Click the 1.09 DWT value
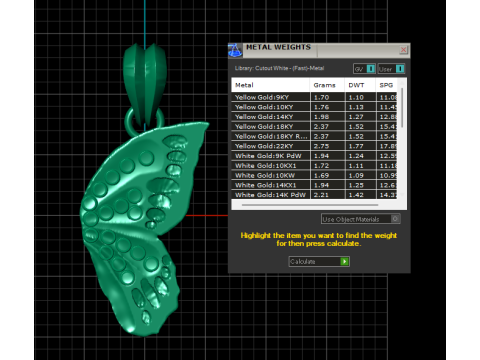 [356, 175]
